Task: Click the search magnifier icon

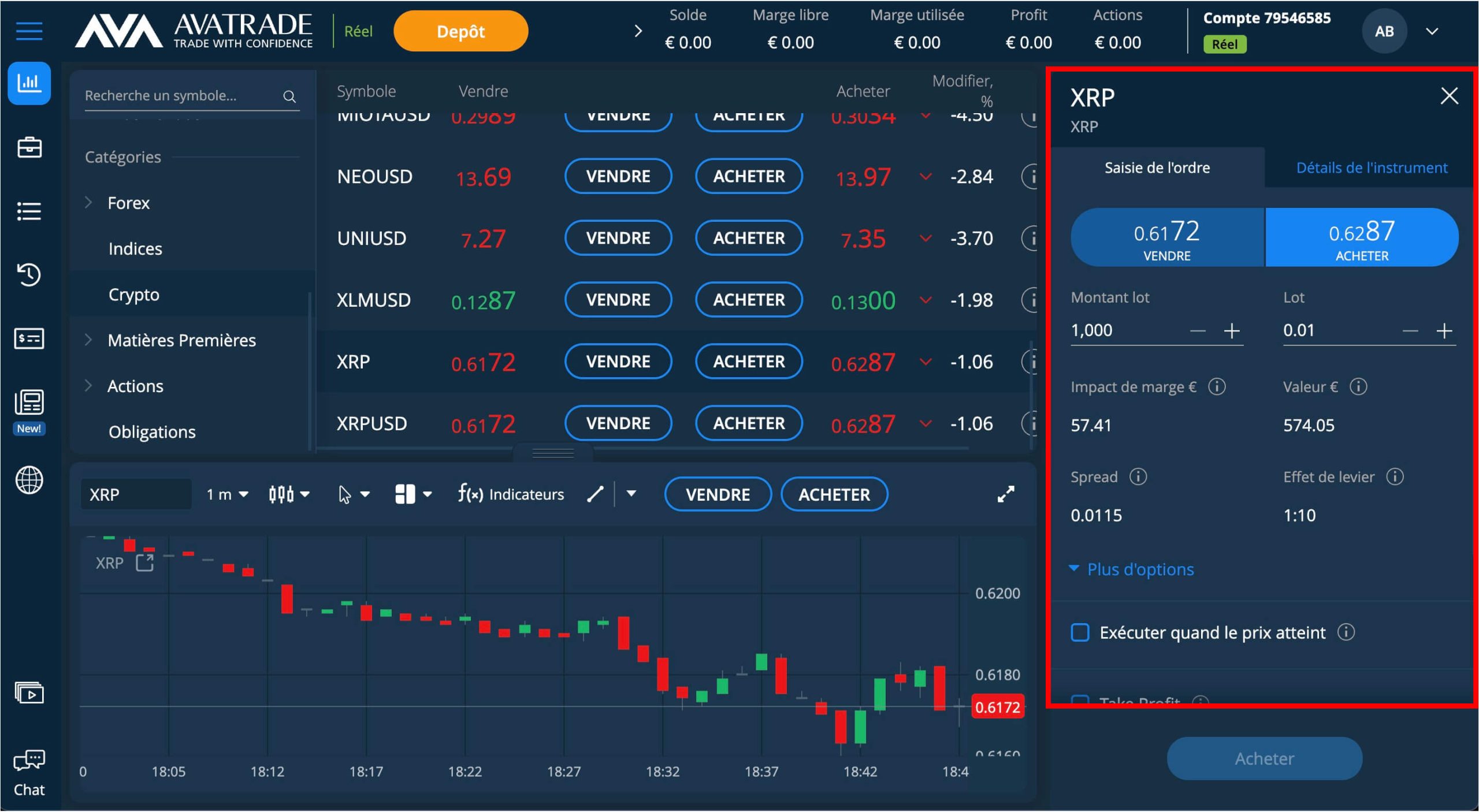Action: [289, 96]
